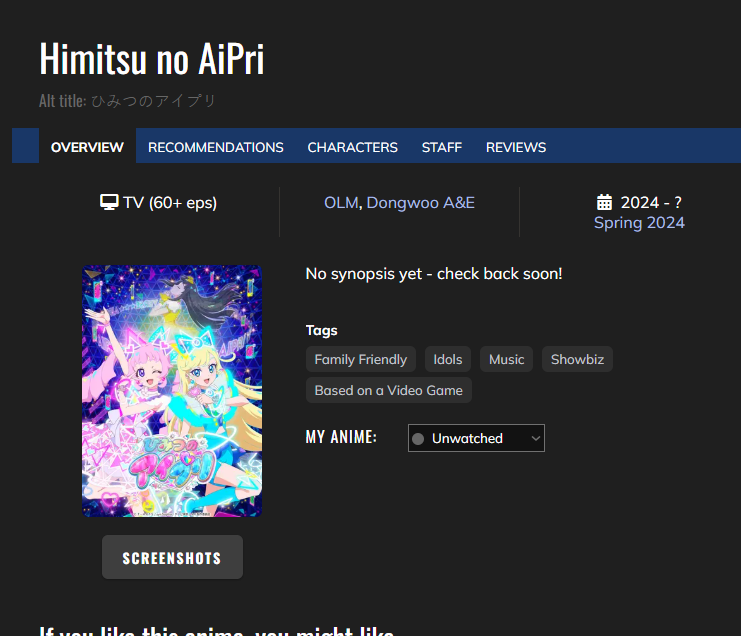Click the Spring 2024 season link

click(639, 222)
